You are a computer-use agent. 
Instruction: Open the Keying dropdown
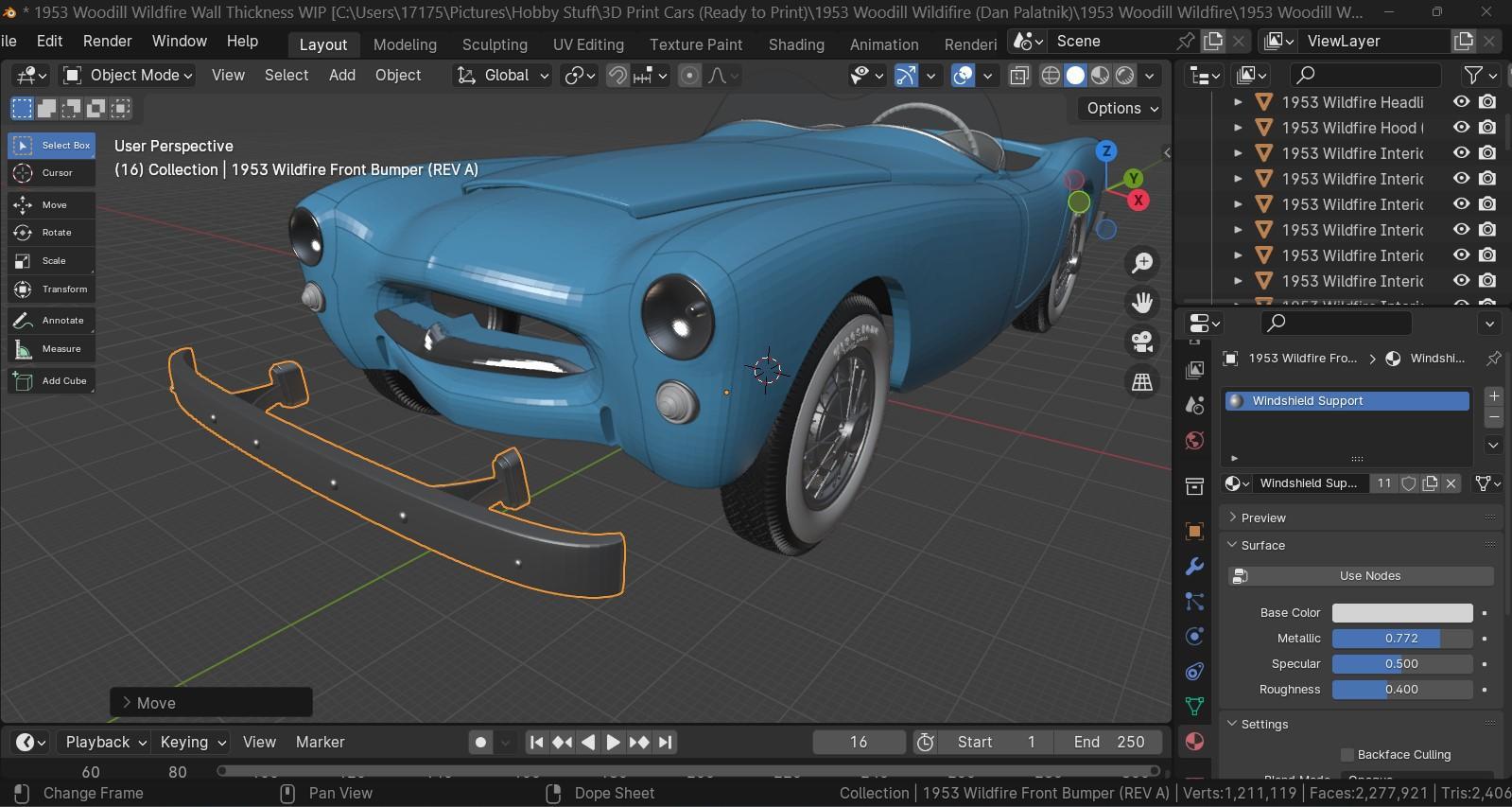(192, 743)
